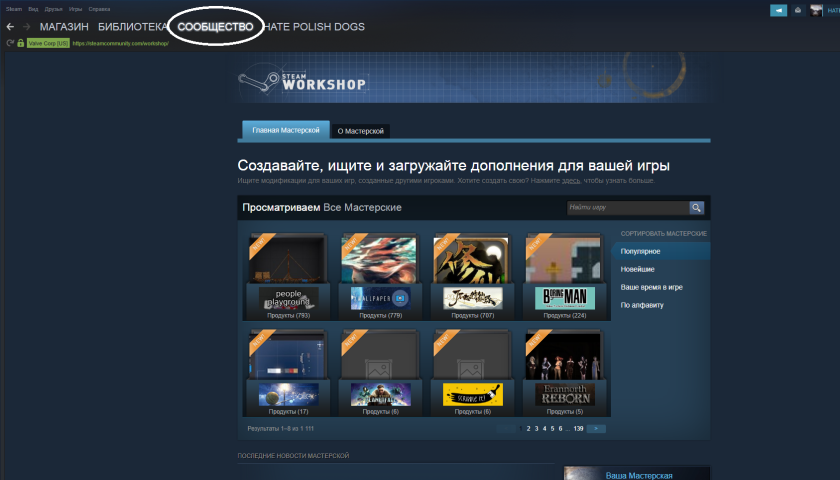Go to results page 3
Image resolution: width=840 pixels, height=480 pixels.
tap(536, 429)
